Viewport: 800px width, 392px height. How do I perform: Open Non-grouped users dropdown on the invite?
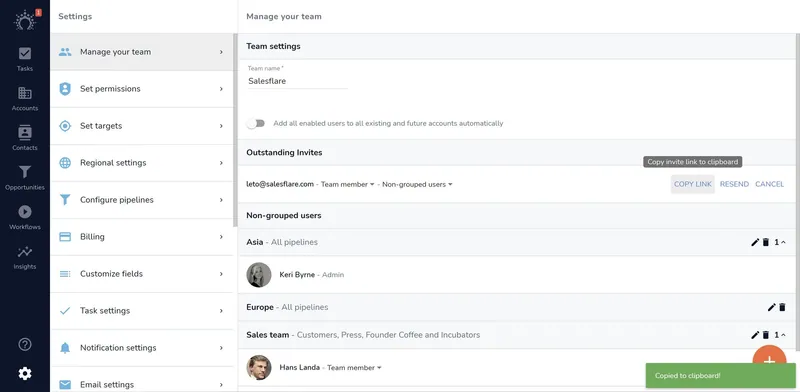[417, 184]
